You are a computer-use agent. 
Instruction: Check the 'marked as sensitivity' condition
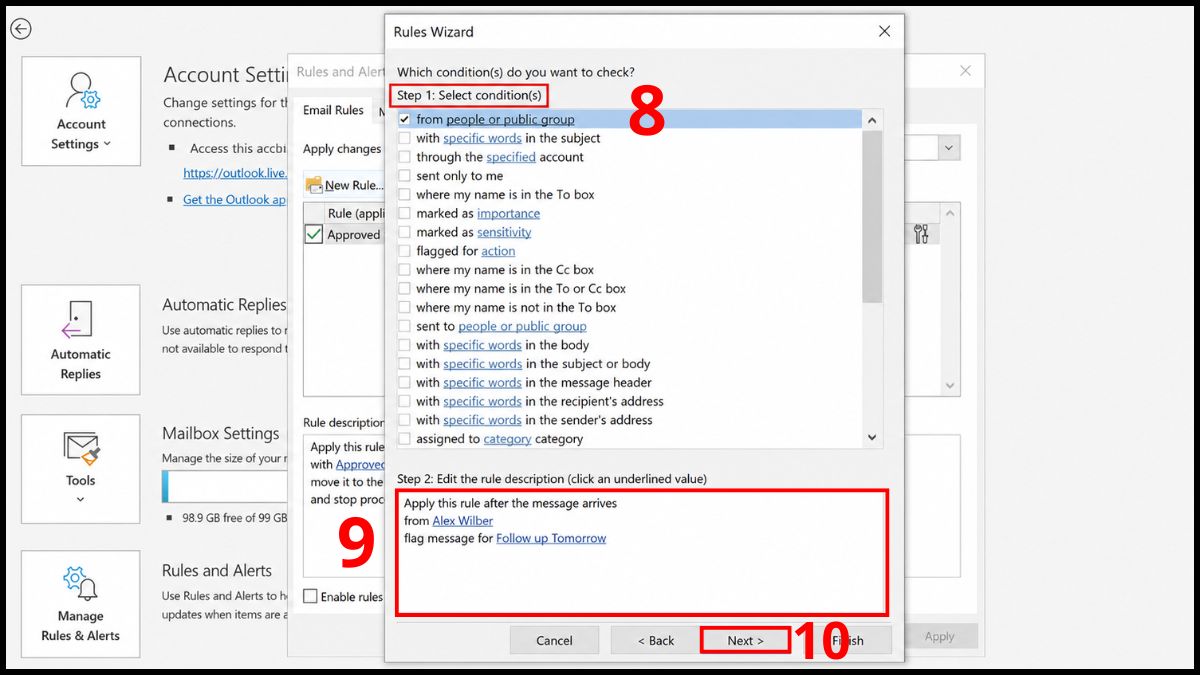(404, 232)
